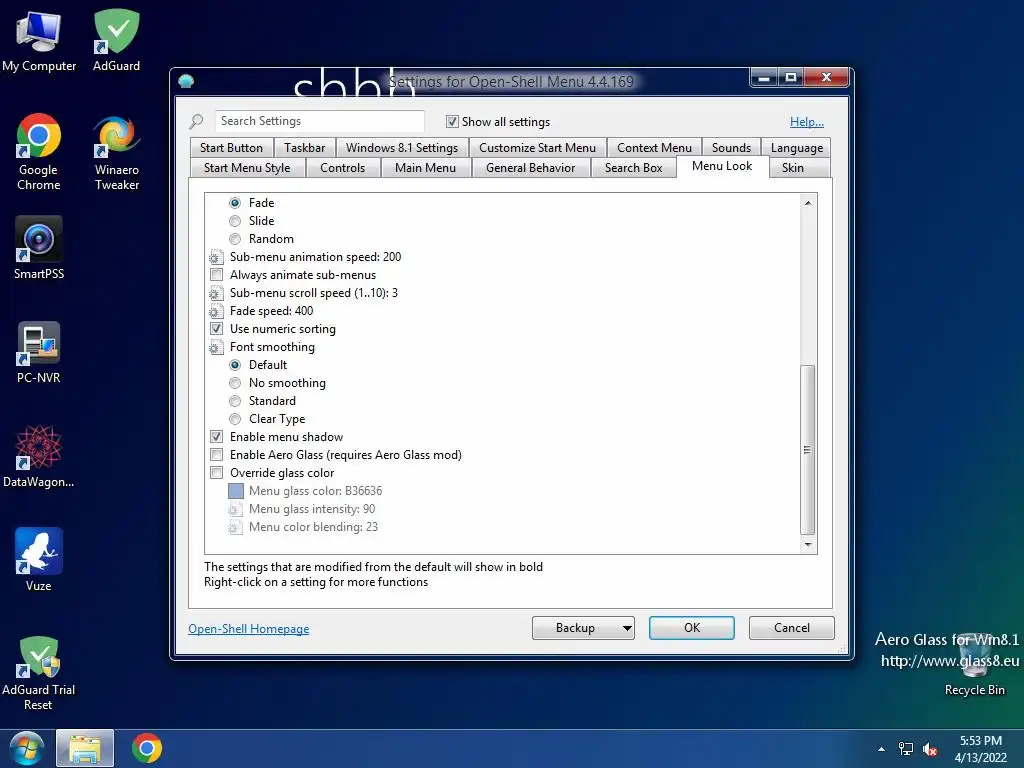The width and height of the screenshot is (1024, 768).
Task: Toggle Use numeric sorting checkbox
Action: (216, 329)
